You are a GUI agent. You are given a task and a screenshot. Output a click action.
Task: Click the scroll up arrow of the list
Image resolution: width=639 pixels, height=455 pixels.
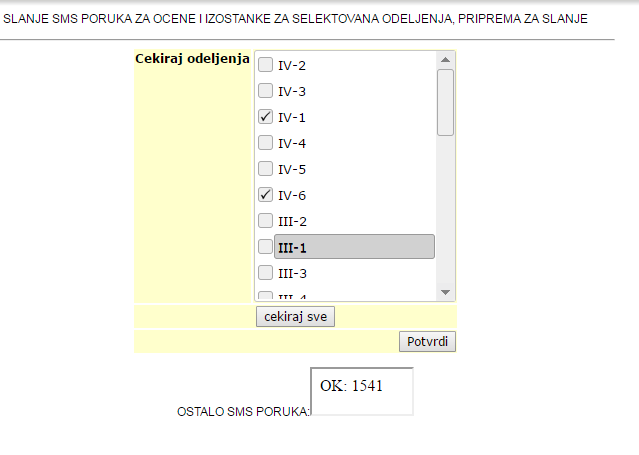point(446,59)
